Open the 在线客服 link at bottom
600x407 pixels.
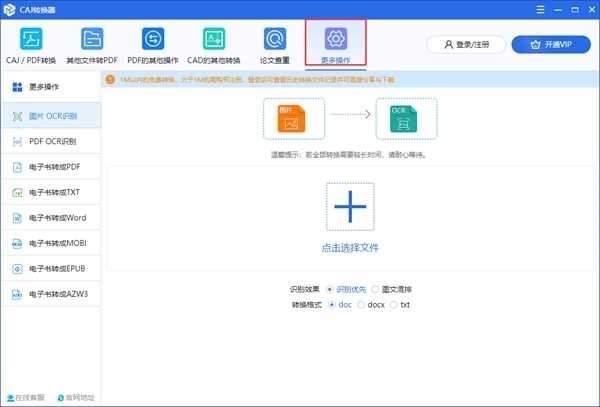(x=24, y=398)
